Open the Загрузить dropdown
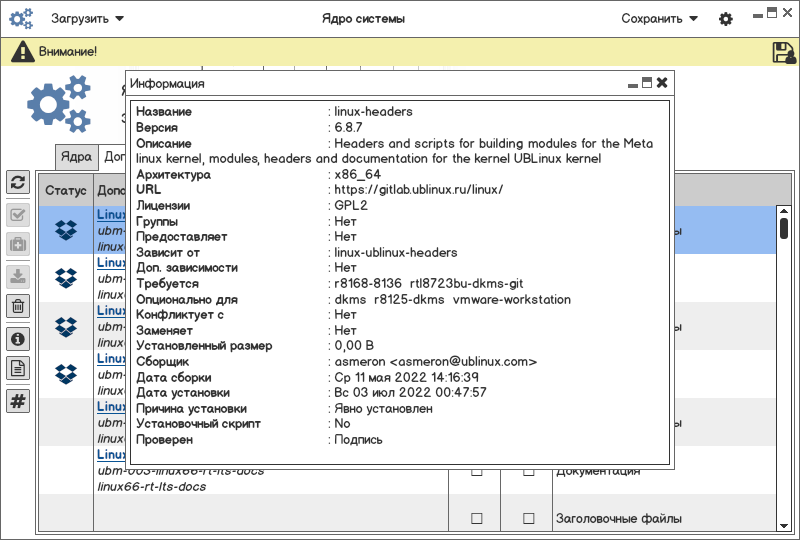800x540 pixels. click(x=87, y=19)
